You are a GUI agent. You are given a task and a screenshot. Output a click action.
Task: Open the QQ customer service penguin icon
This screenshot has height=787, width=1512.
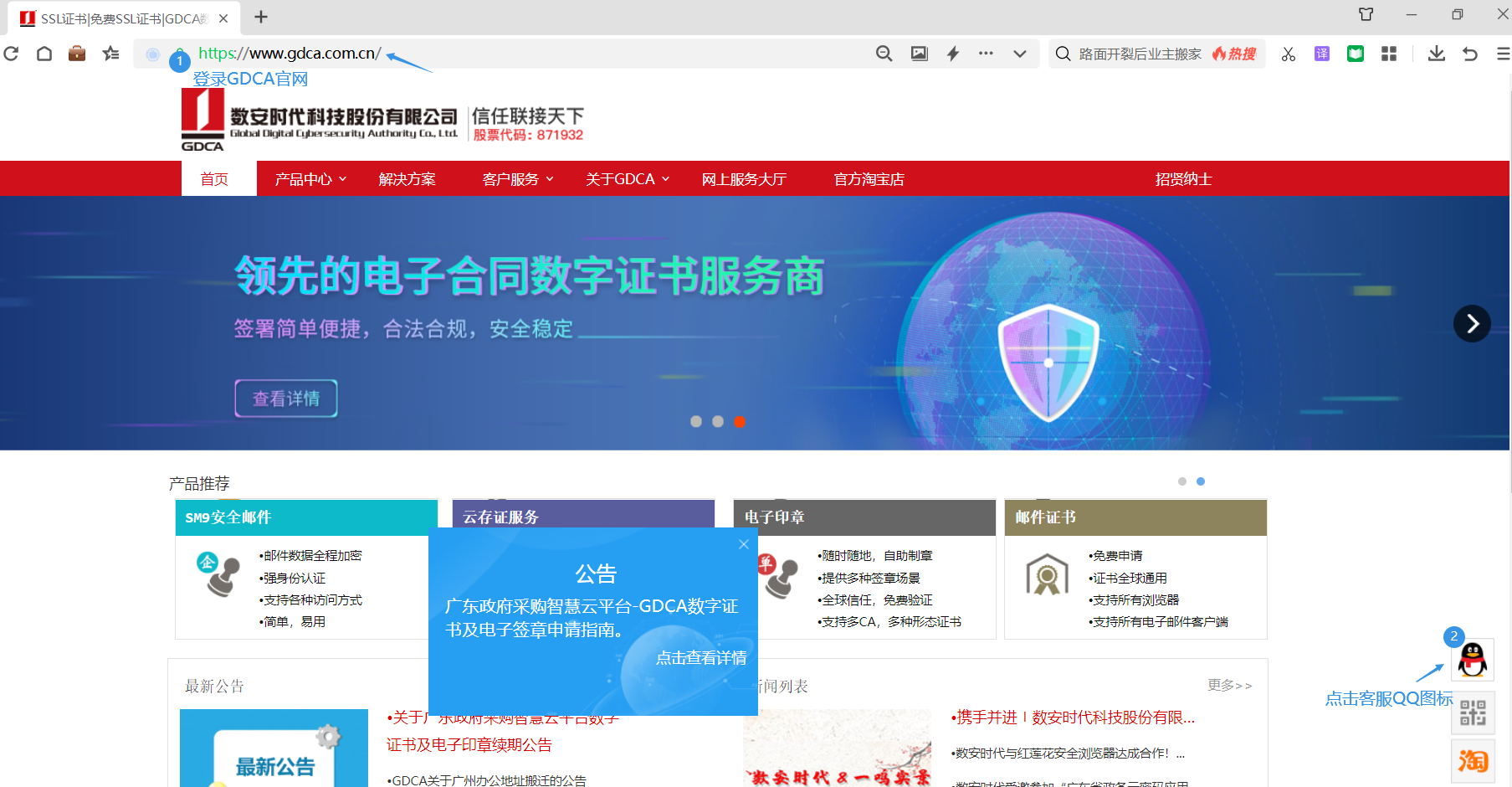coord(1473,660)
